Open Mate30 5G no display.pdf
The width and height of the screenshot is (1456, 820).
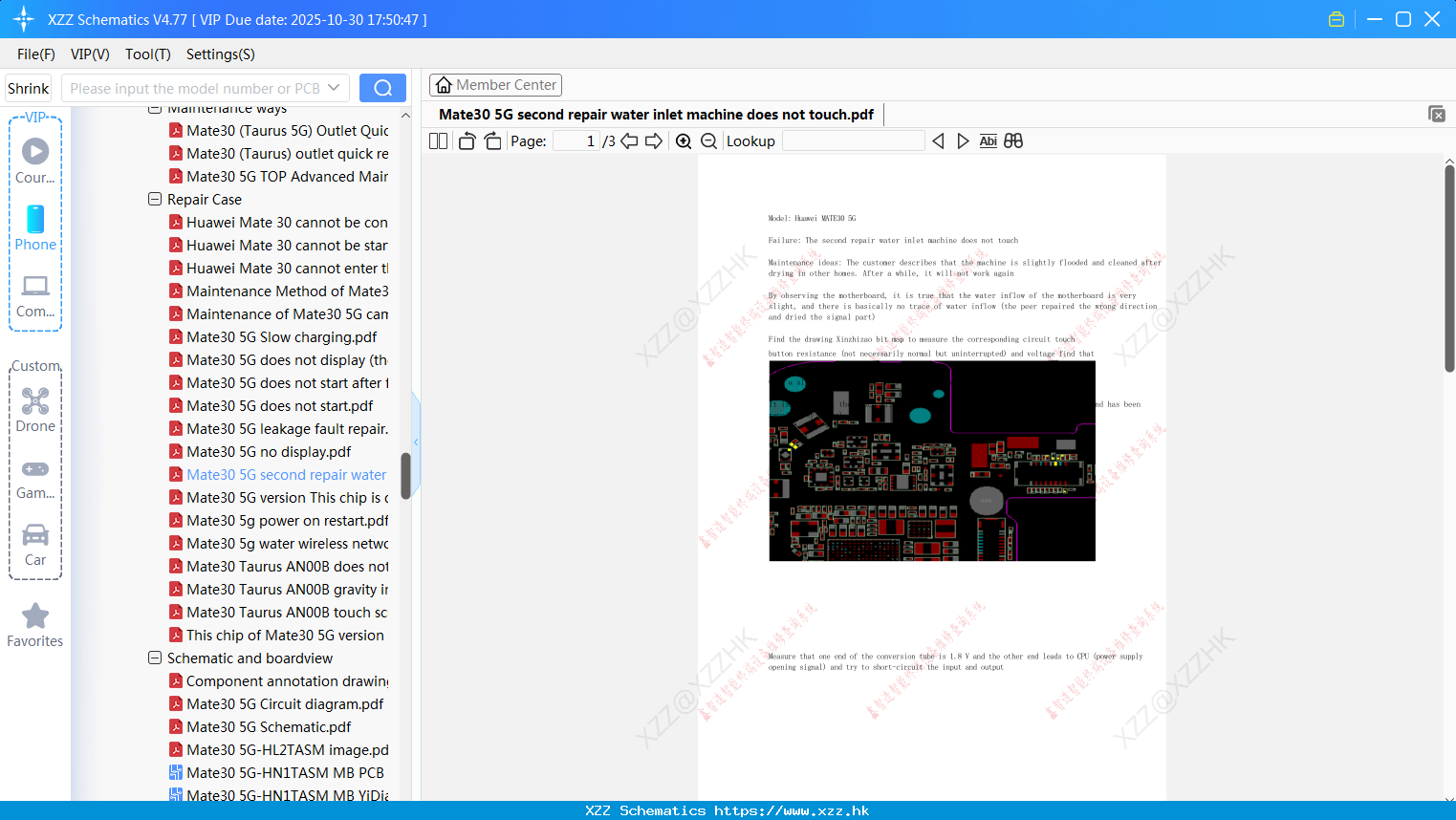click(269, 452)
